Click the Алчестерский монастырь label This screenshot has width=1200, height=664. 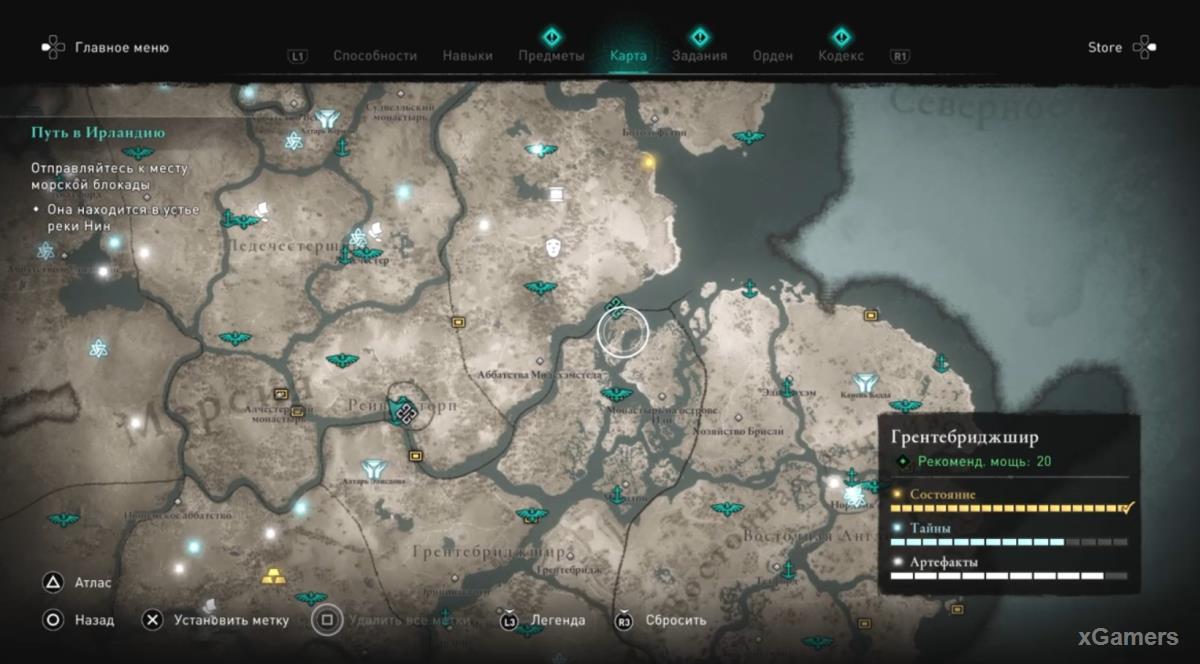pyautogui.click(x=277, y=415)
